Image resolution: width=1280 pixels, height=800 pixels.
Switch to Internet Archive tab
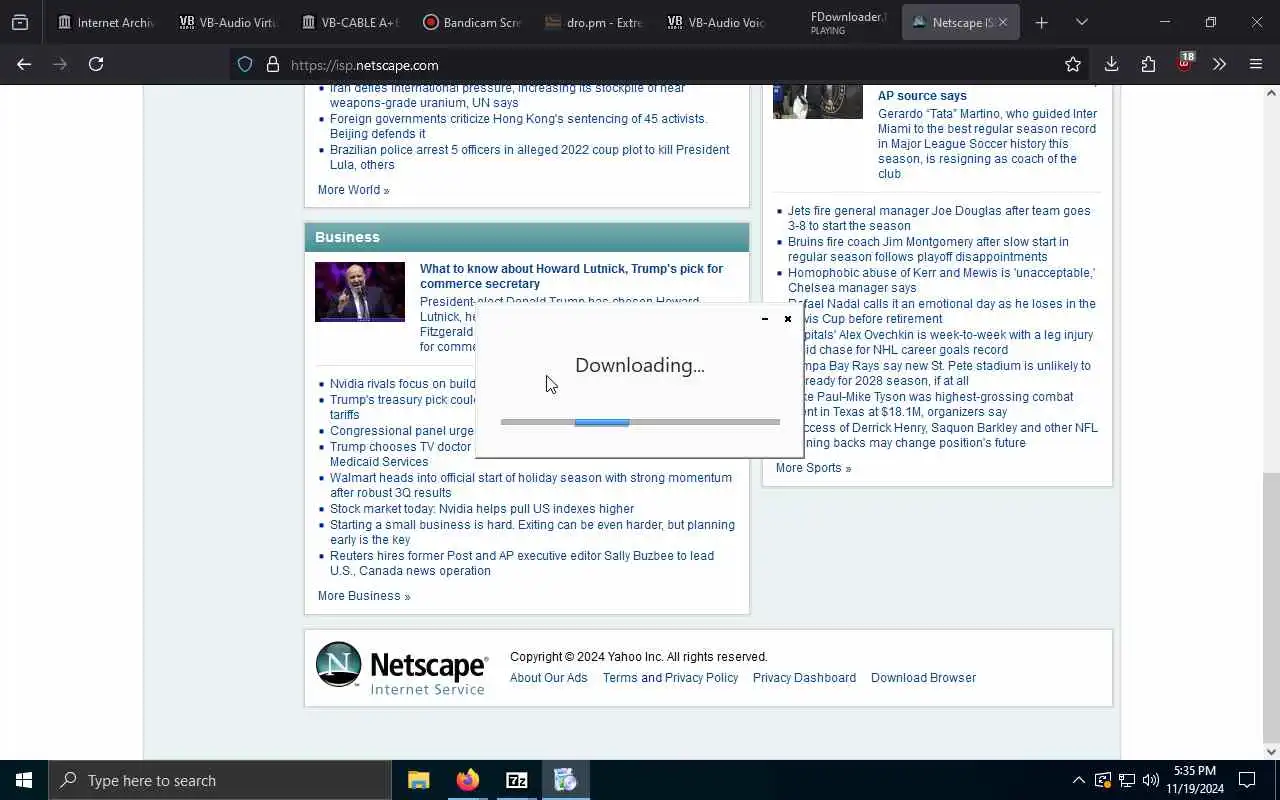[107, 22]
